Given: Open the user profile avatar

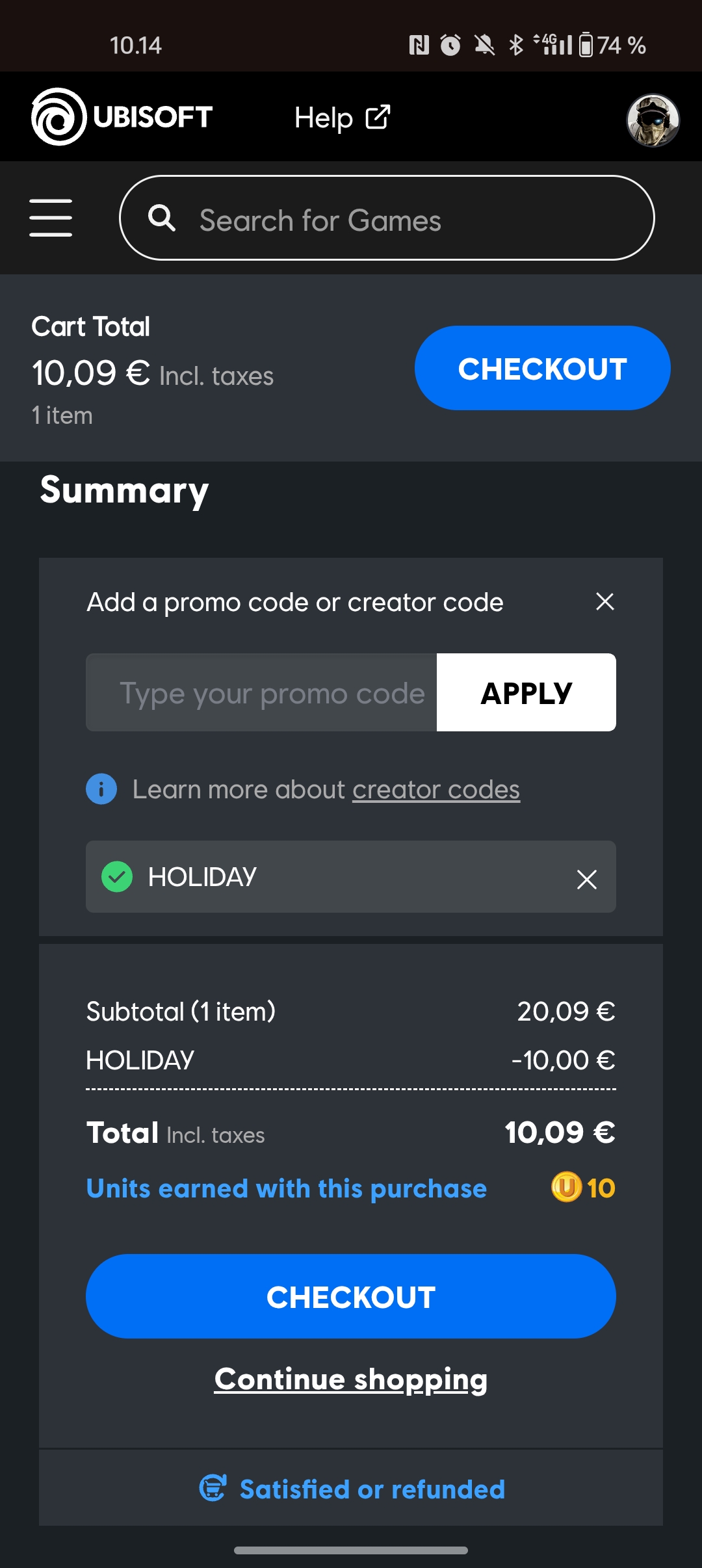Looking at the screenshot, I should 653,120.
